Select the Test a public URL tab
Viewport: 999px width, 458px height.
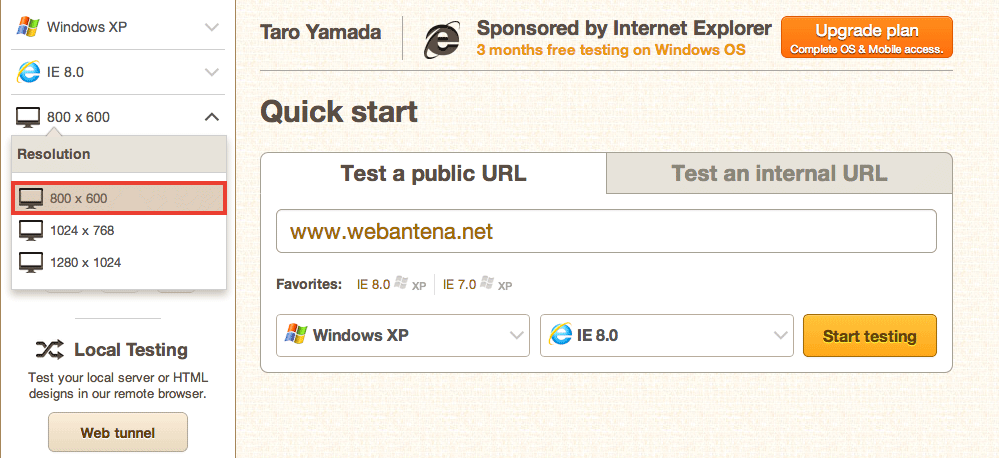(x=433, y=173)
